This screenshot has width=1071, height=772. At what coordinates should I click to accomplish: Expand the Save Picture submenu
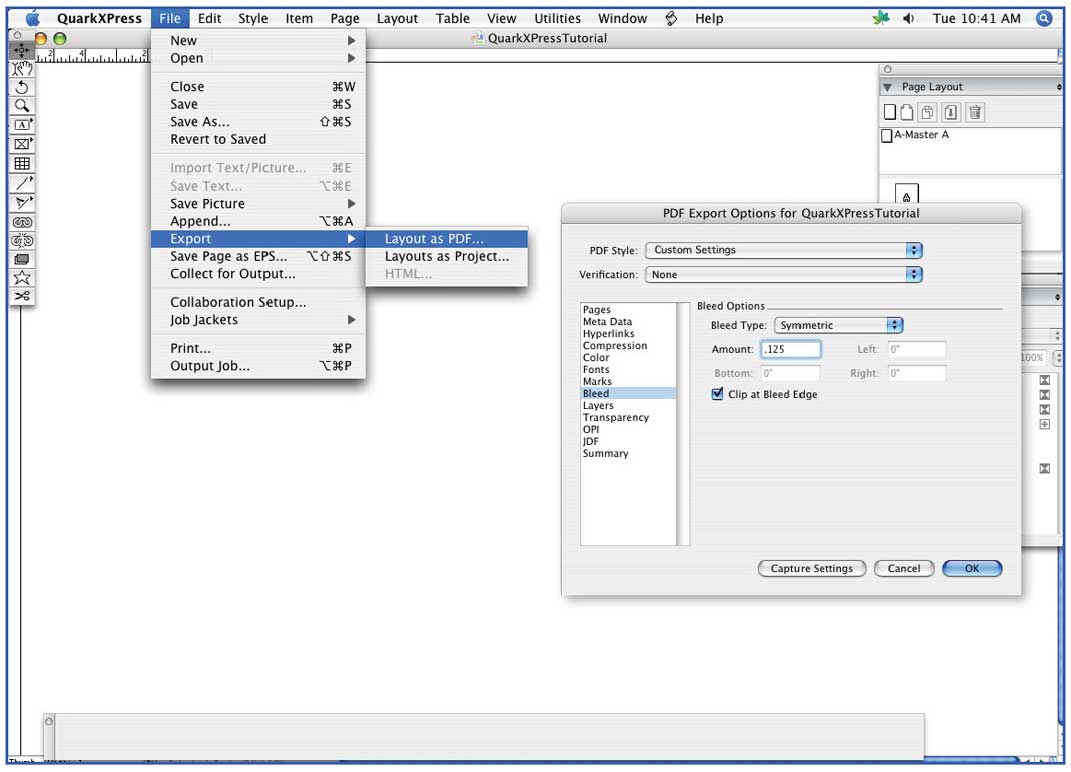pyautogui.click(x=258, y=204)
